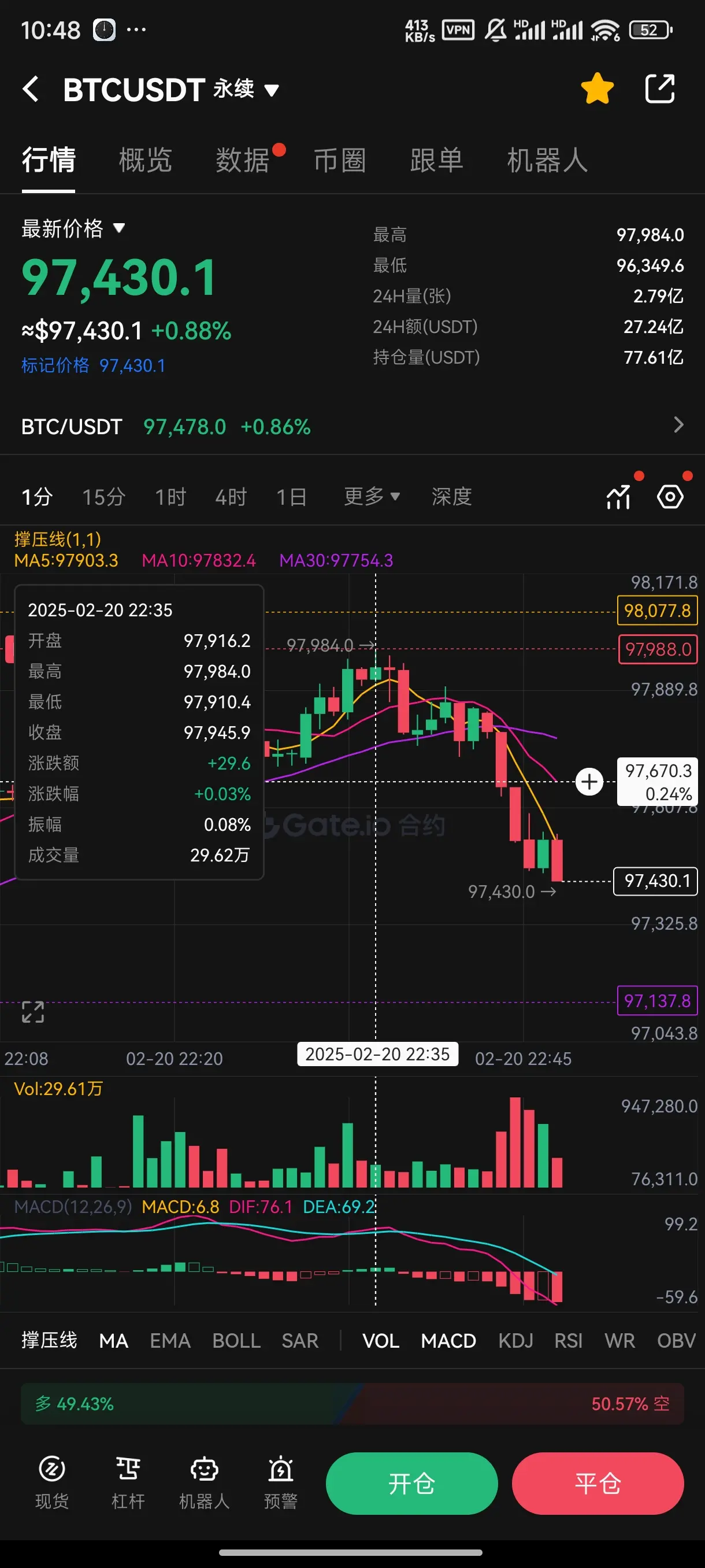Toggle the 撑压线 indicator

49,1340
